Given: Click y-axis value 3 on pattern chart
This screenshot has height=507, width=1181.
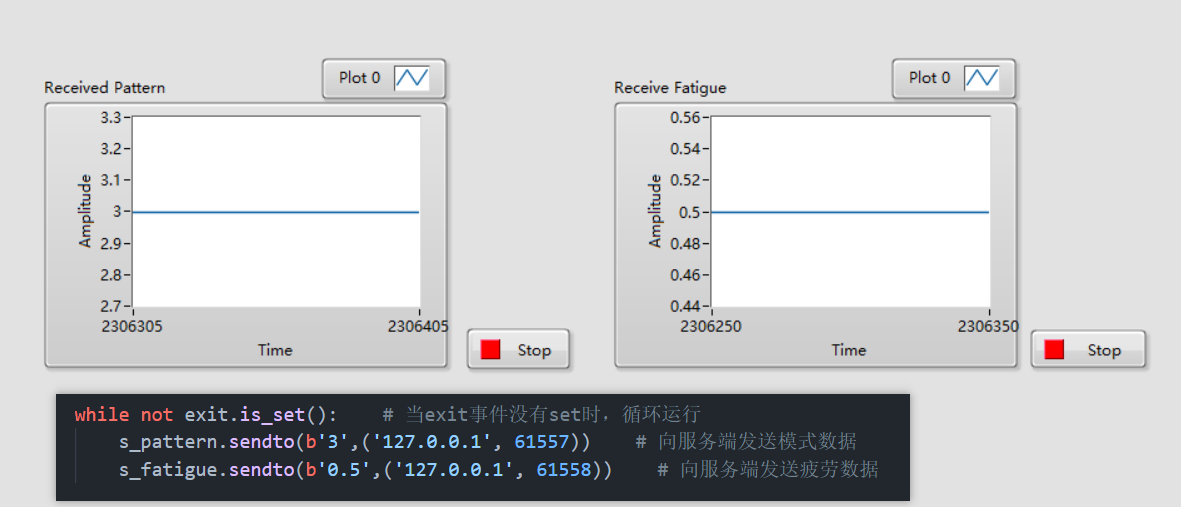Looking at the screenshot, I should pos(117,212).
